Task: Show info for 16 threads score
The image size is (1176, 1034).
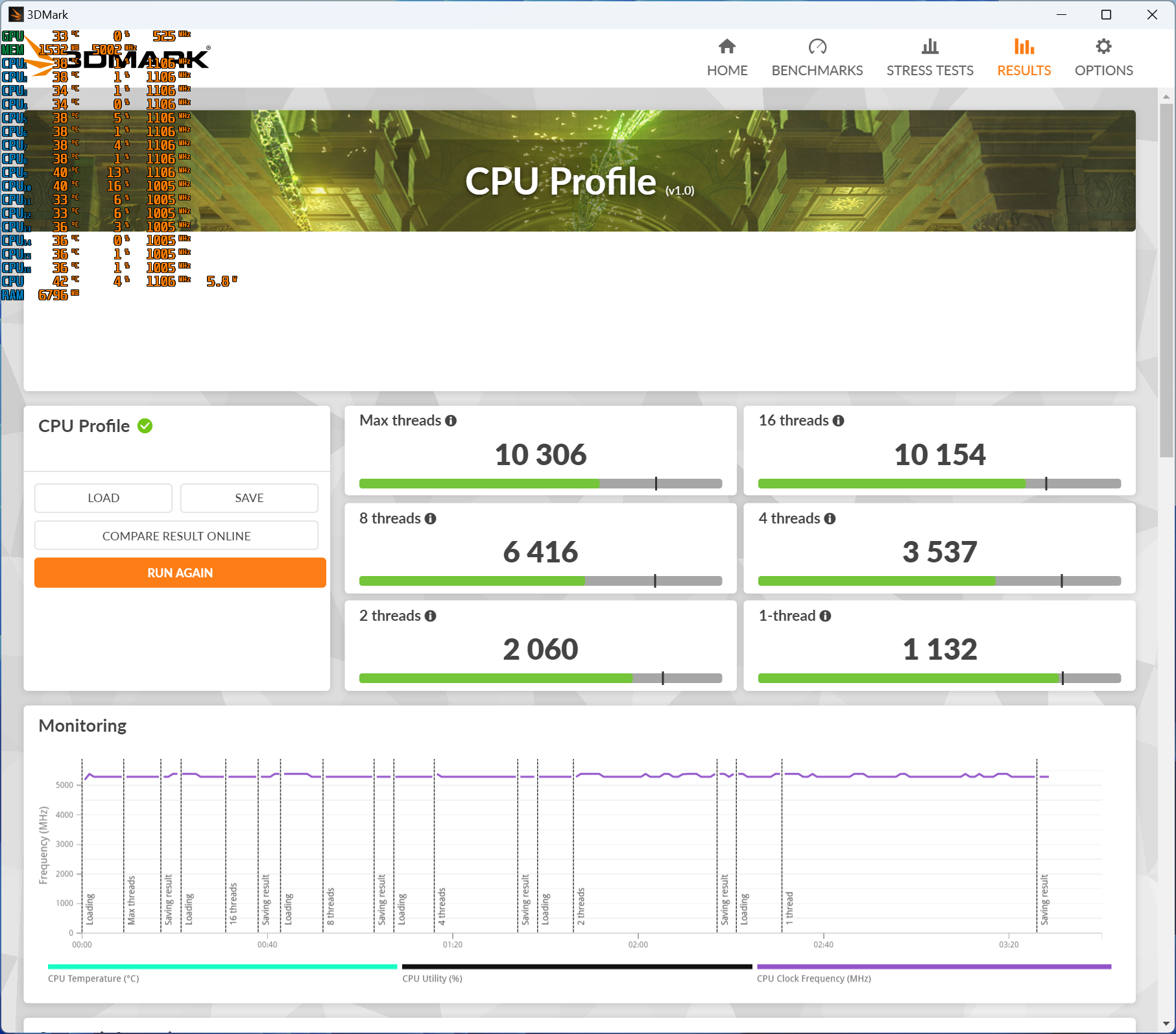Action: coord(838,421)
